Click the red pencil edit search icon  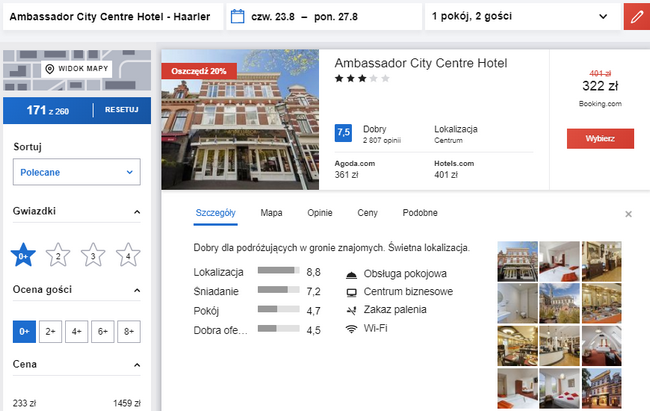637,17
